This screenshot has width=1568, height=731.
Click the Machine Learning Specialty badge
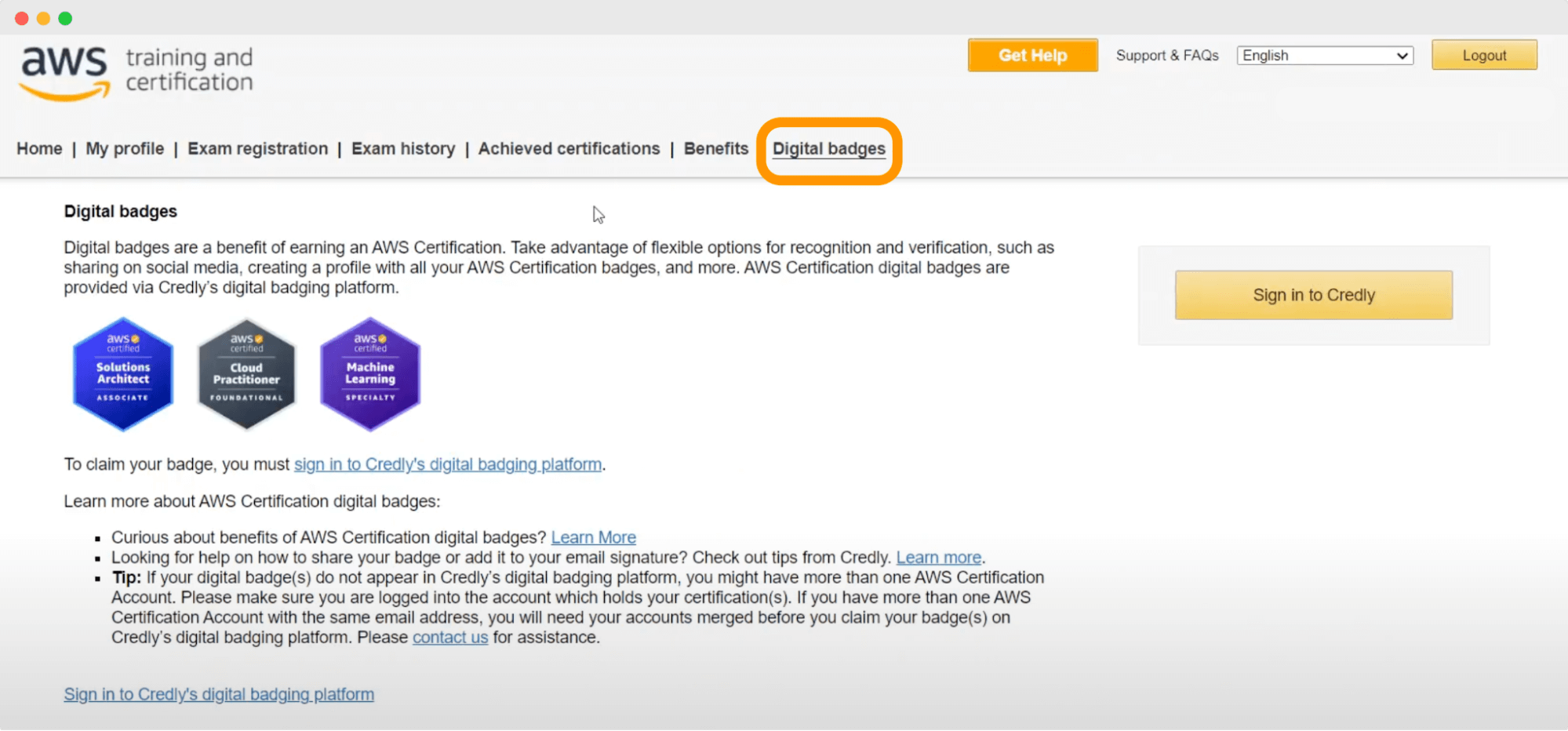[x=370, y=374]
